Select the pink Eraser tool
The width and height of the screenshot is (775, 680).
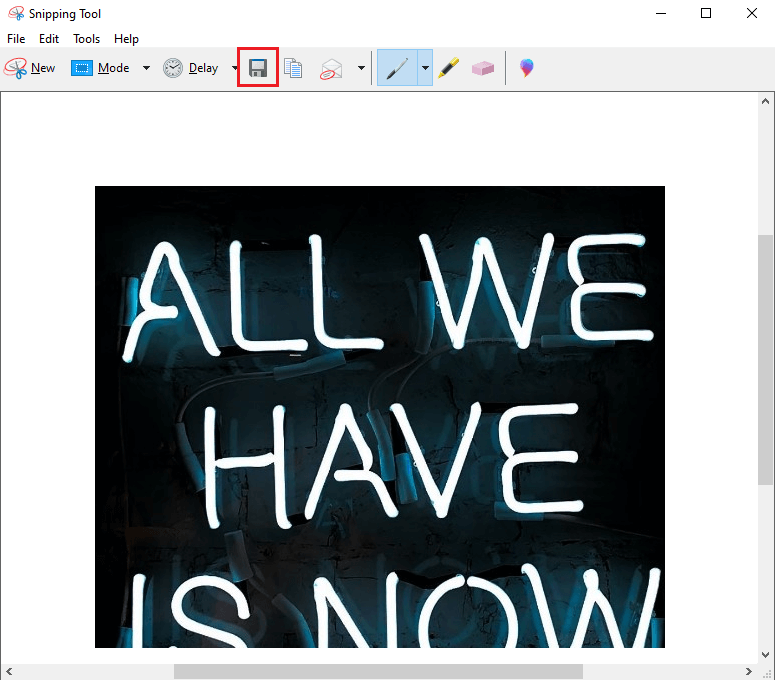pos(483,68)
